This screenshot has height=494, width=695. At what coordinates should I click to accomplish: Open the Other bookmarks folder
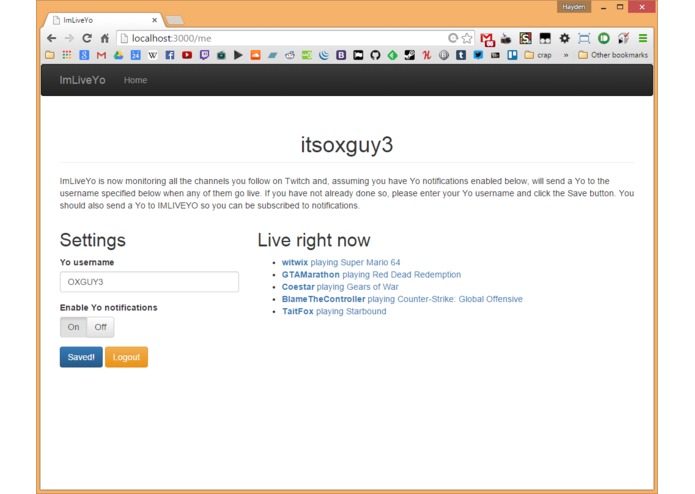click(x=613, y=55)
